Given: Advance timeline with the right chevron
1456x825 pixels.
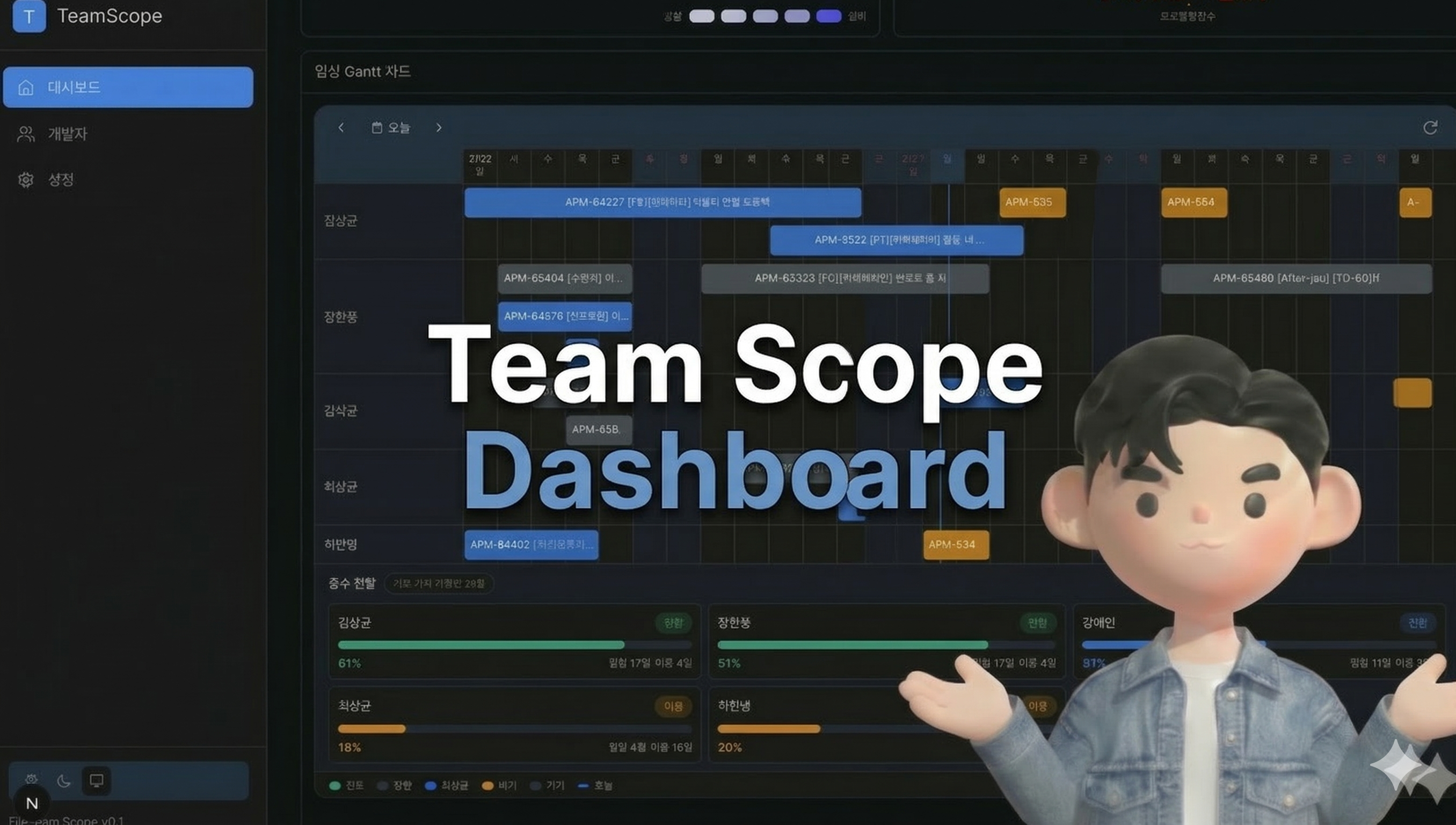Looking at the screenshot, I should tap(438, 127).
